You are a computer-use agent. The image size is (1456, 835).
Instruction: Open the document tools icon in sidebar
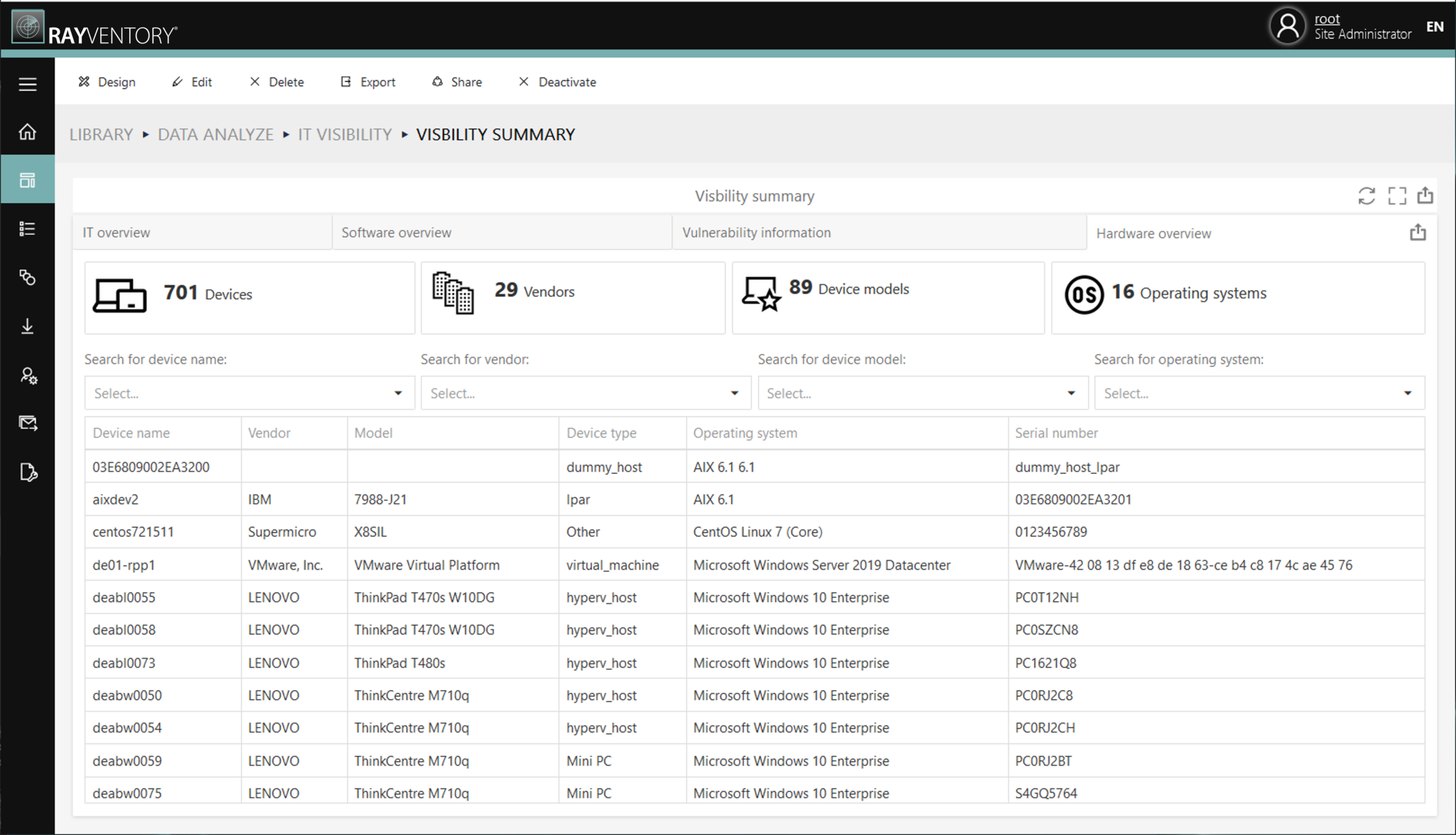[27, 472]
